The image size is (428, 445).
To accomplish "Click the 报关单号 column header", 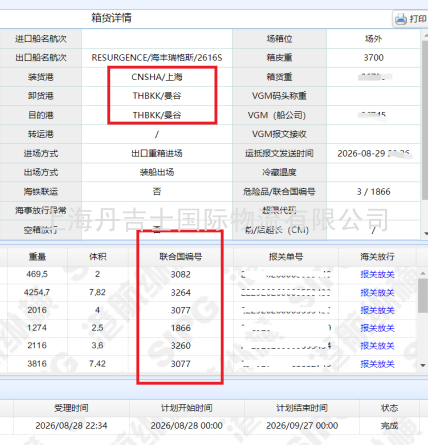I will pyautogui.click(x=286, y=257).
